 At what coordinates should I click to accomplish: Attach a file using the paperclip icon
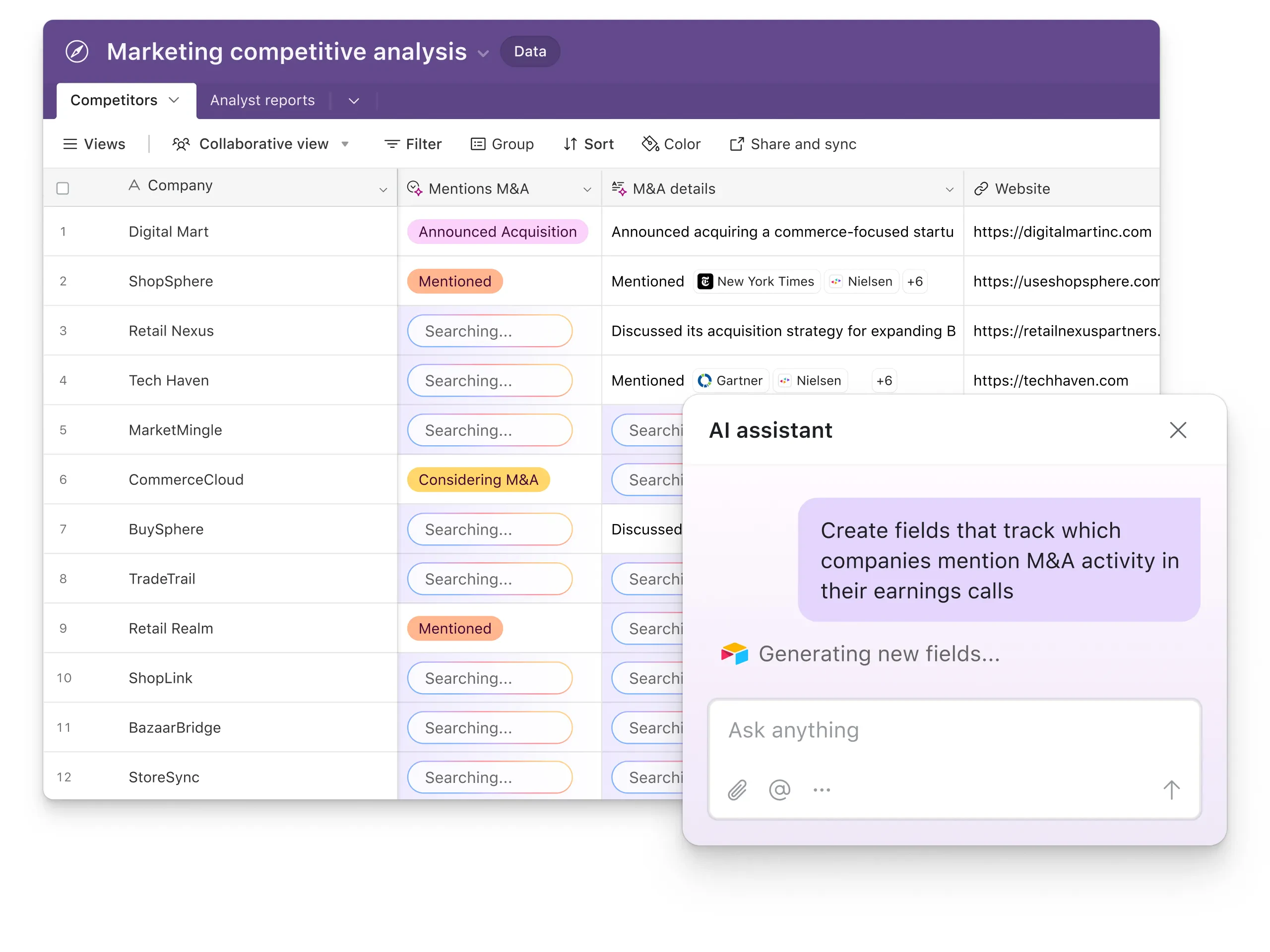(737, 789)
